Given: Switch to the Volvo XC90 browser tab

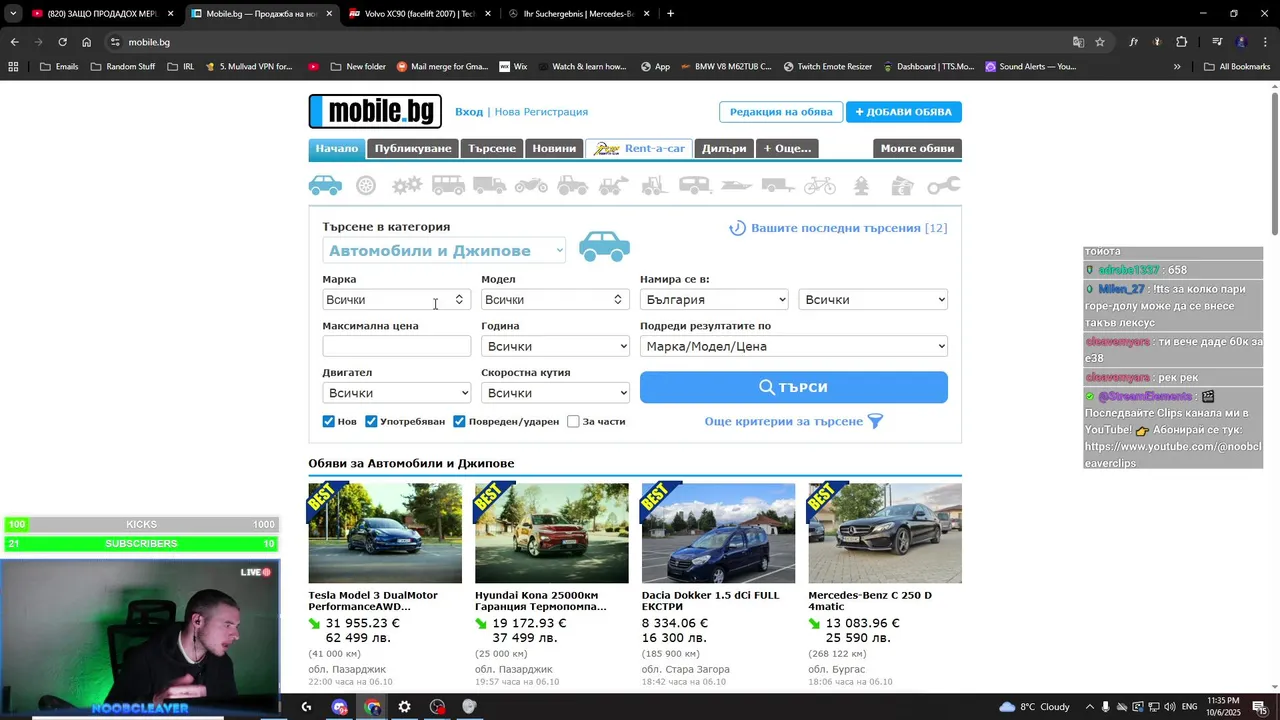Looking at the screenshot, I should pos(419,14).
